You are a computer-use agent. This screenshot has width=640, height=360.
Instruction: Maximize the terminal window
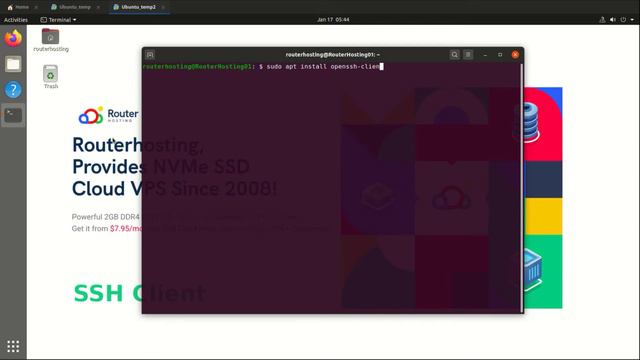pyautogui.click(x=500, y=55)
